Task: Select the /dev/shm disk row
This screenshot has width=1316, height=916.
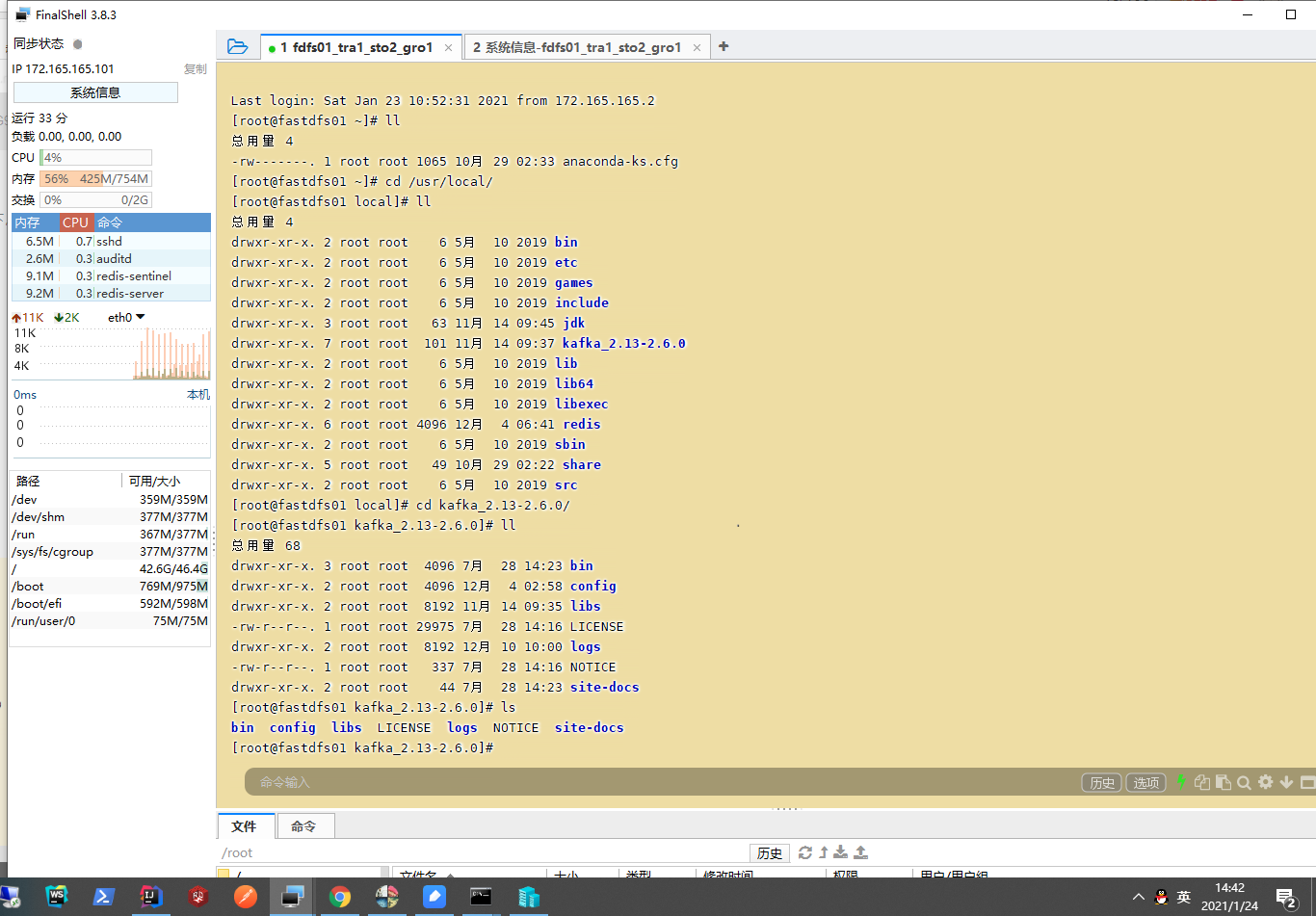Action: [110, 517]
